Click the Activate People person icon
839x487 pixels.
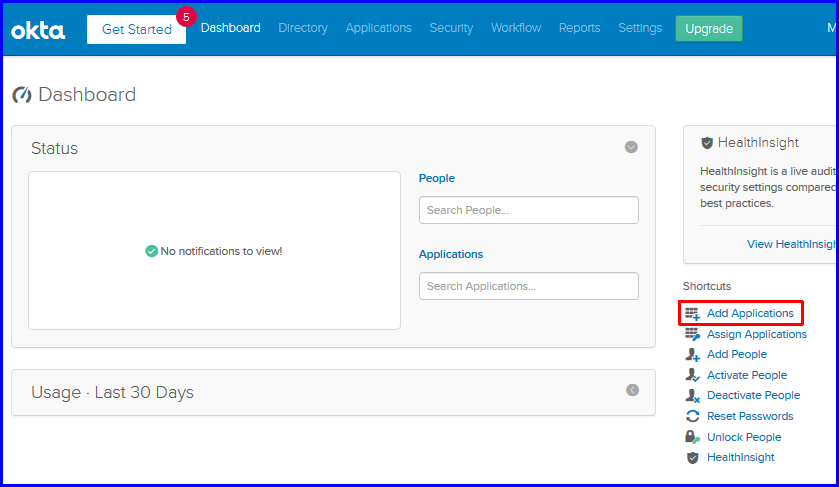692,375
